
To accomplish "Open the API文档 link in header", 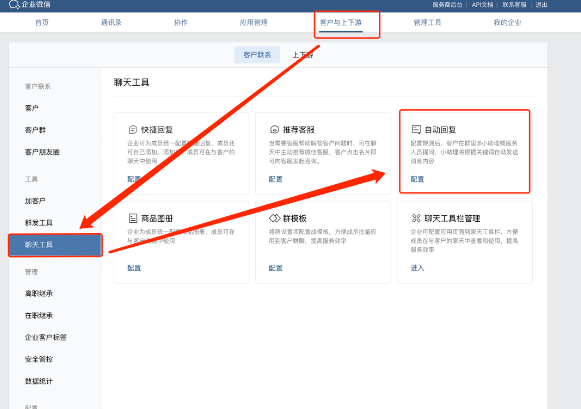I will pos(482,5).
